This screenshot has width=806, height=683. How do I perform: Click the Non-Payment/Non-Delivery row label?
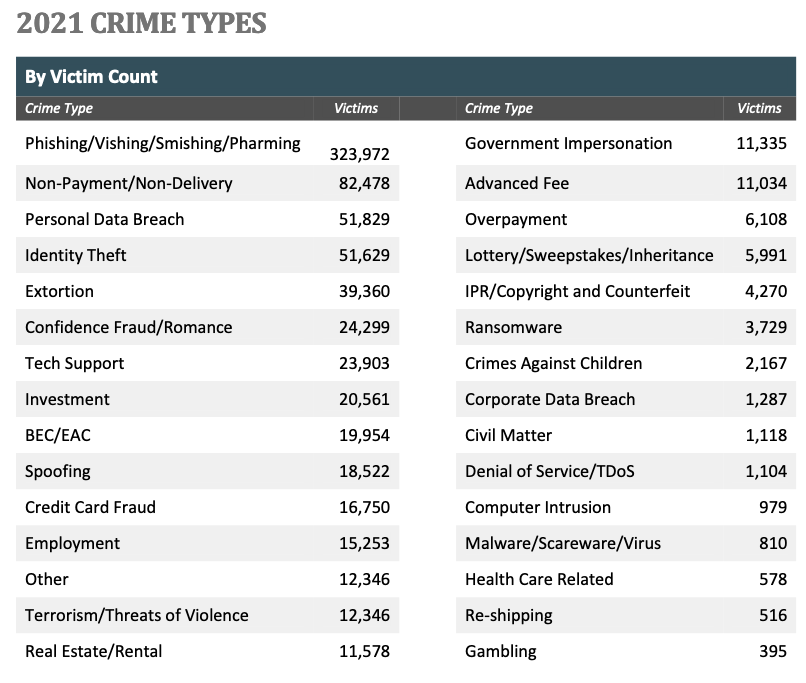[128, 183]
